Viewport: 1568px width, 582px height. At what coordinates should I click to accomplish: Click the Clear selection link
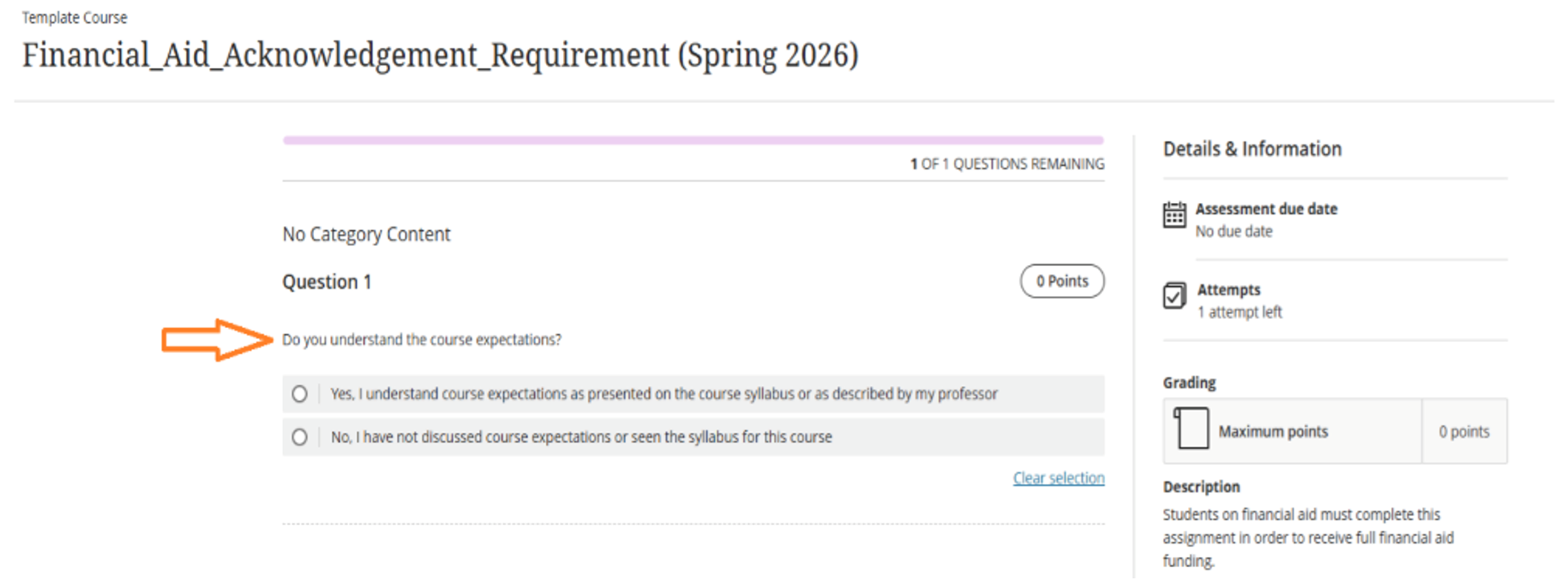click(x=1059, y=478)
